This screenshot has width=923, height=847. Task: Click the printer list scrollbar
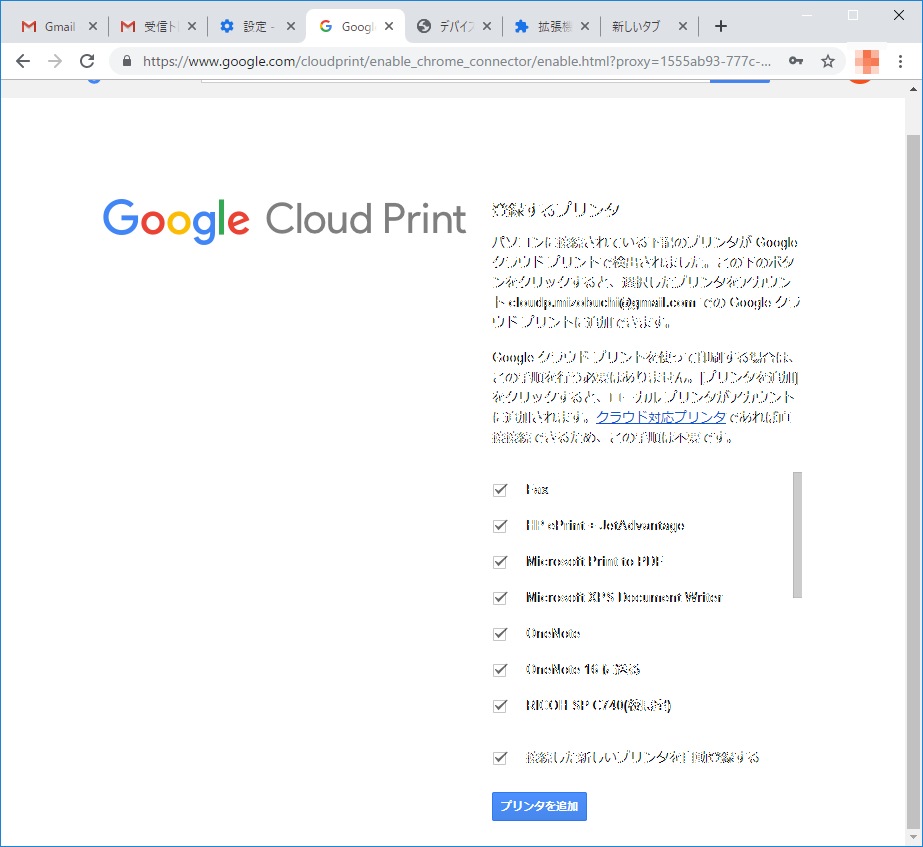pyautogui.click(x=797, y=534)
